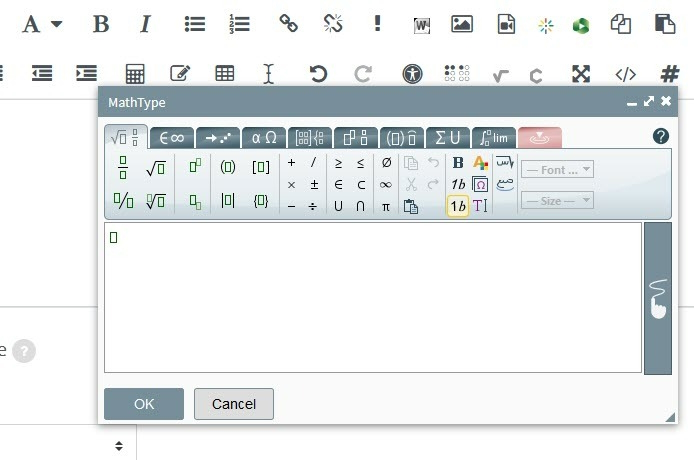This screenshot has height=460, width=694.
Task: Click the edit pencil note icon
Action: [x=180, y=73]
